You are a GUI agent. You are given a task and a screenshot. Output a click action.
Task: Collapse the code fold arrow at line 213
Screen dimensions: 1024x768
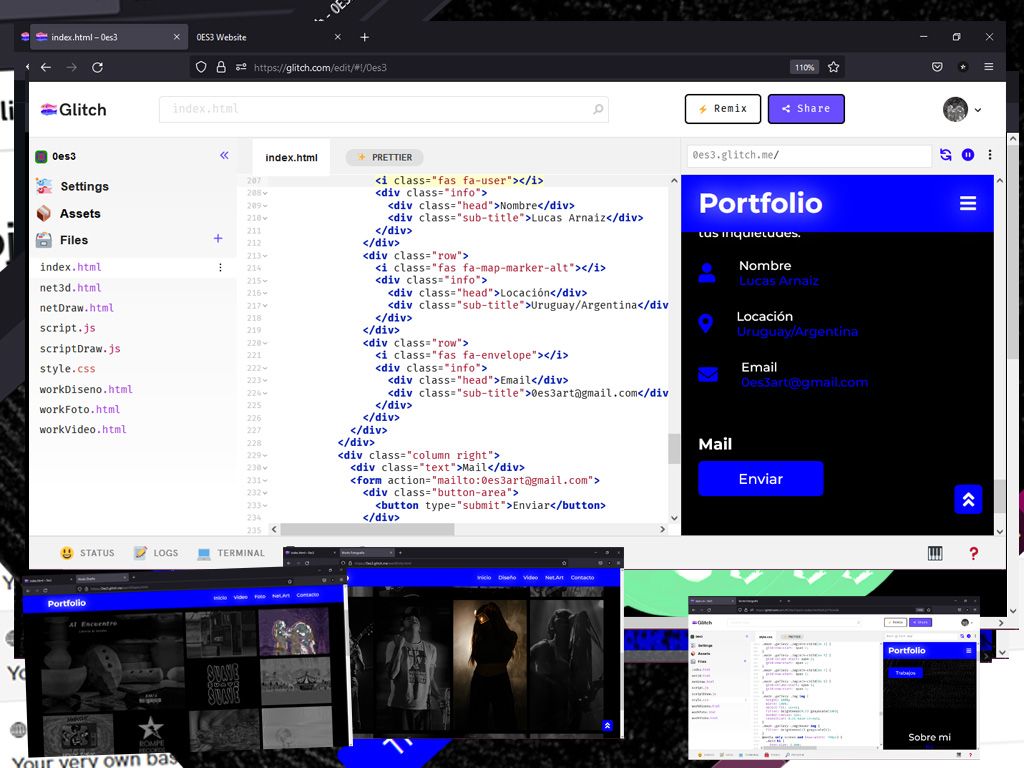tap(265, 255)
